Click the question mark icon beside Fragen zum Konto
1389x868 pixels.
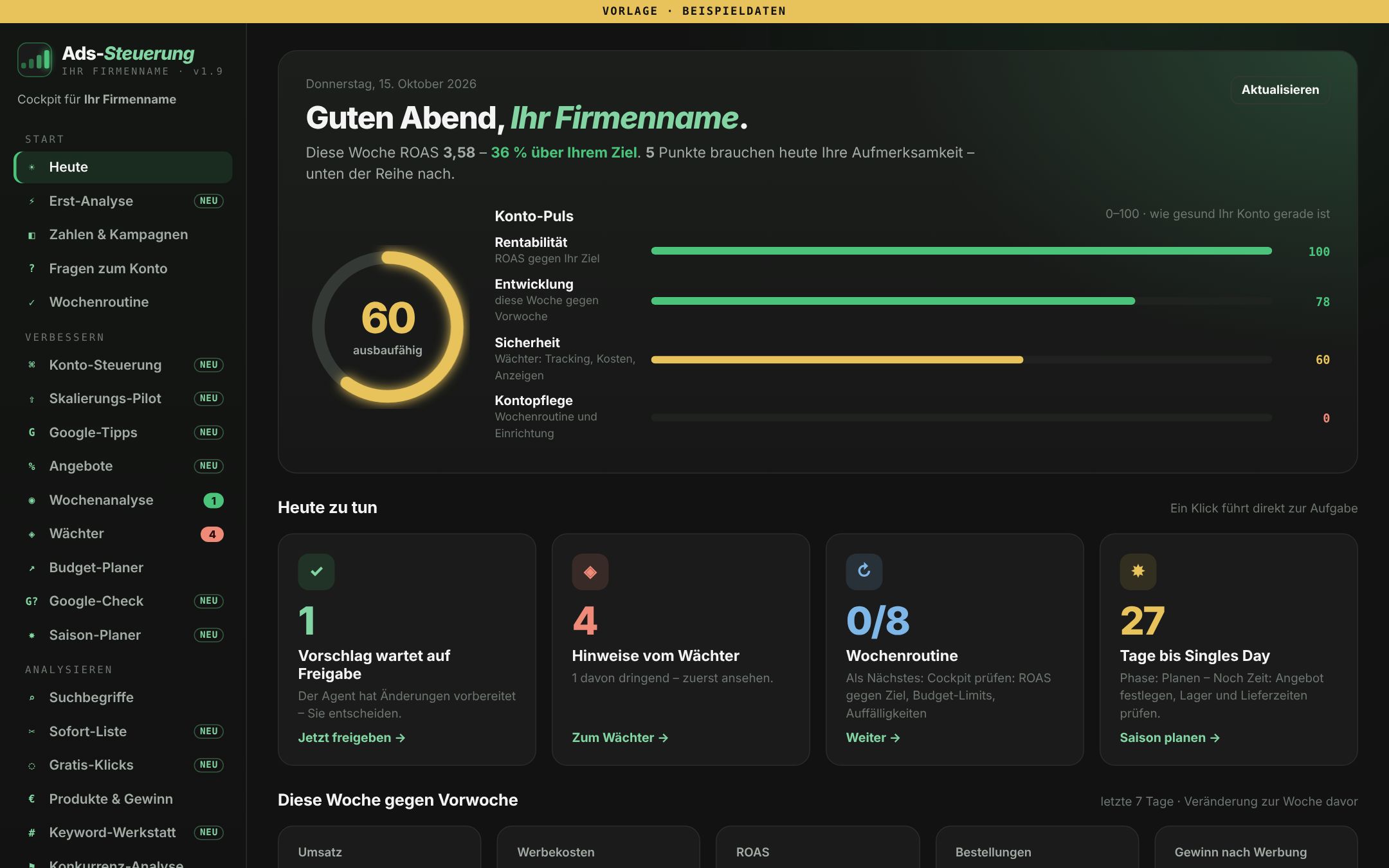pyautogui.click(x=32, y=269)
